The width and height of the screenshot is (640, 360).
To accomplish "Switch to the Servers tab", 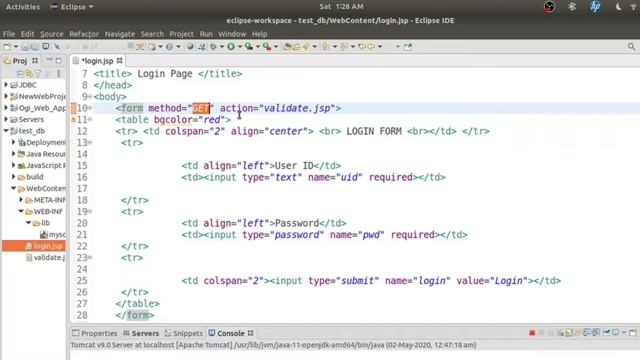I will pyautogui.click(x=141, y=333).
